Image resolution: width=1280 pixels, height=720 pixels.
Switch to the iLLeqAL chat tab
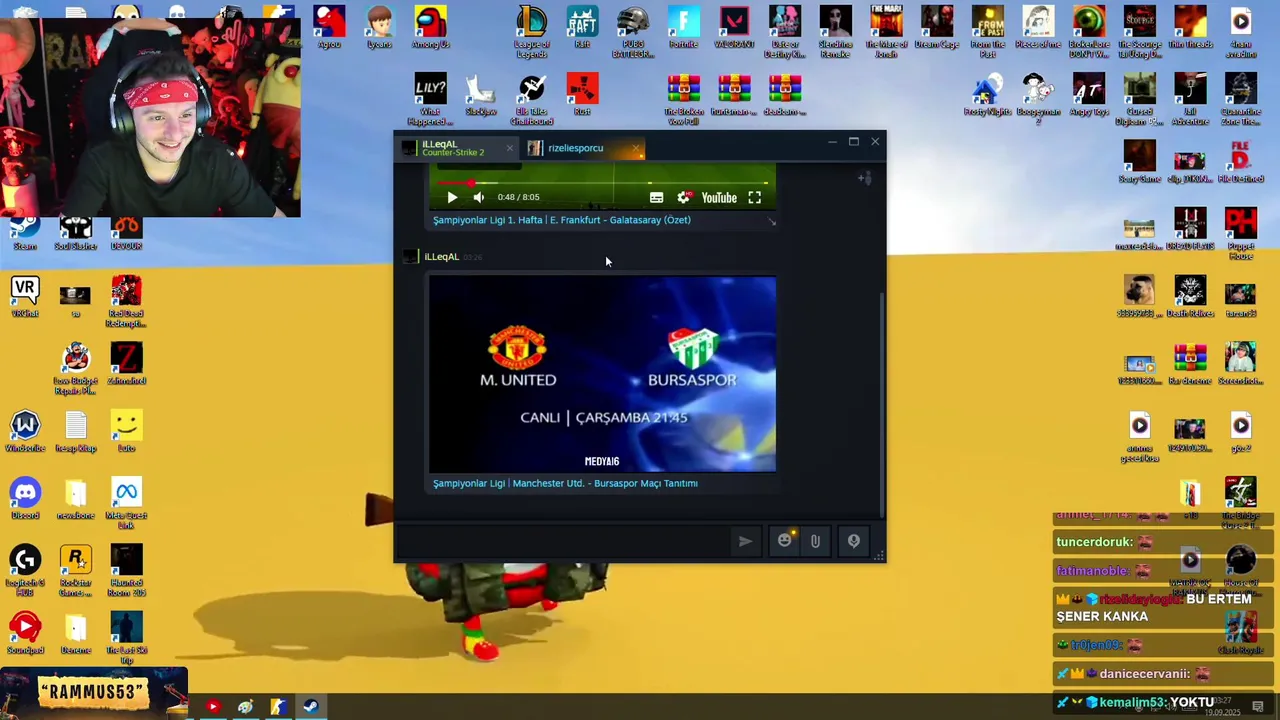(x=456, y=148)
